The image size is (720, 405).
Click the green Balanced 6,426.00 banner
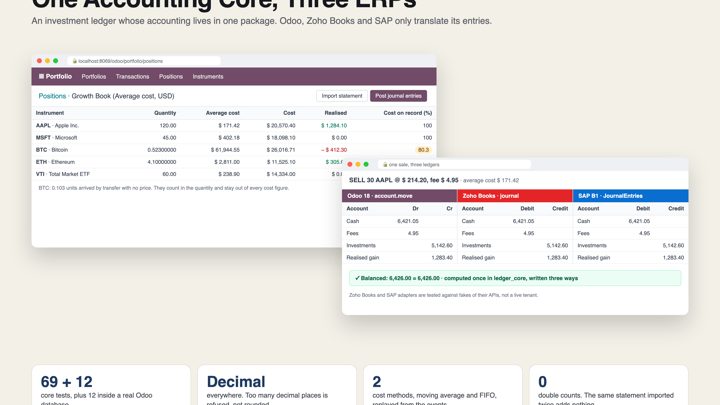pos(515,278)
